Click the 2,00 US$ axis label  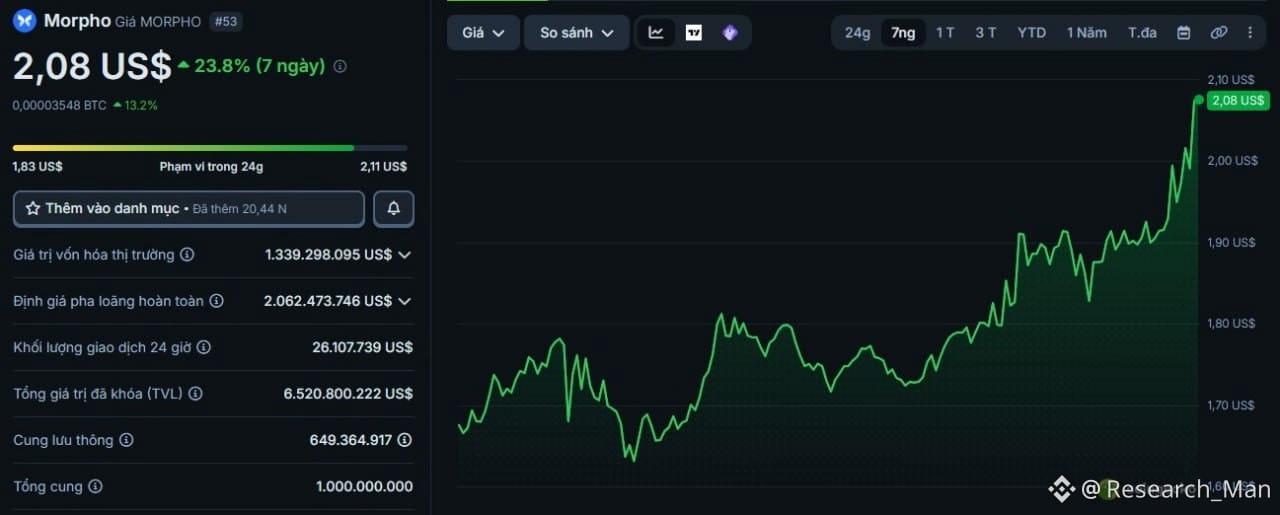(1230, 161)
